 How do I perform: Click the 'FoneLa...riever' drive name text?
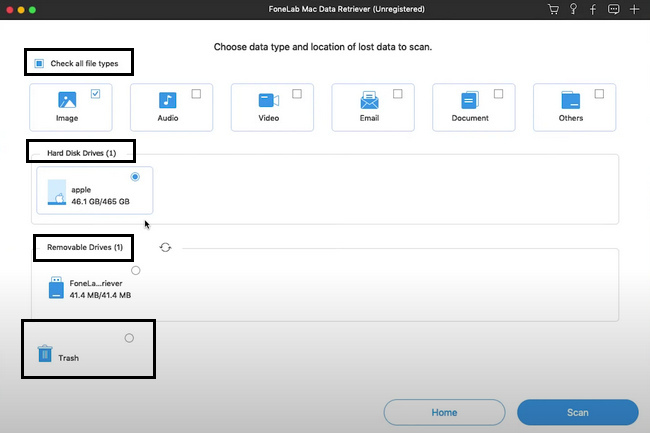pos(96,283)
